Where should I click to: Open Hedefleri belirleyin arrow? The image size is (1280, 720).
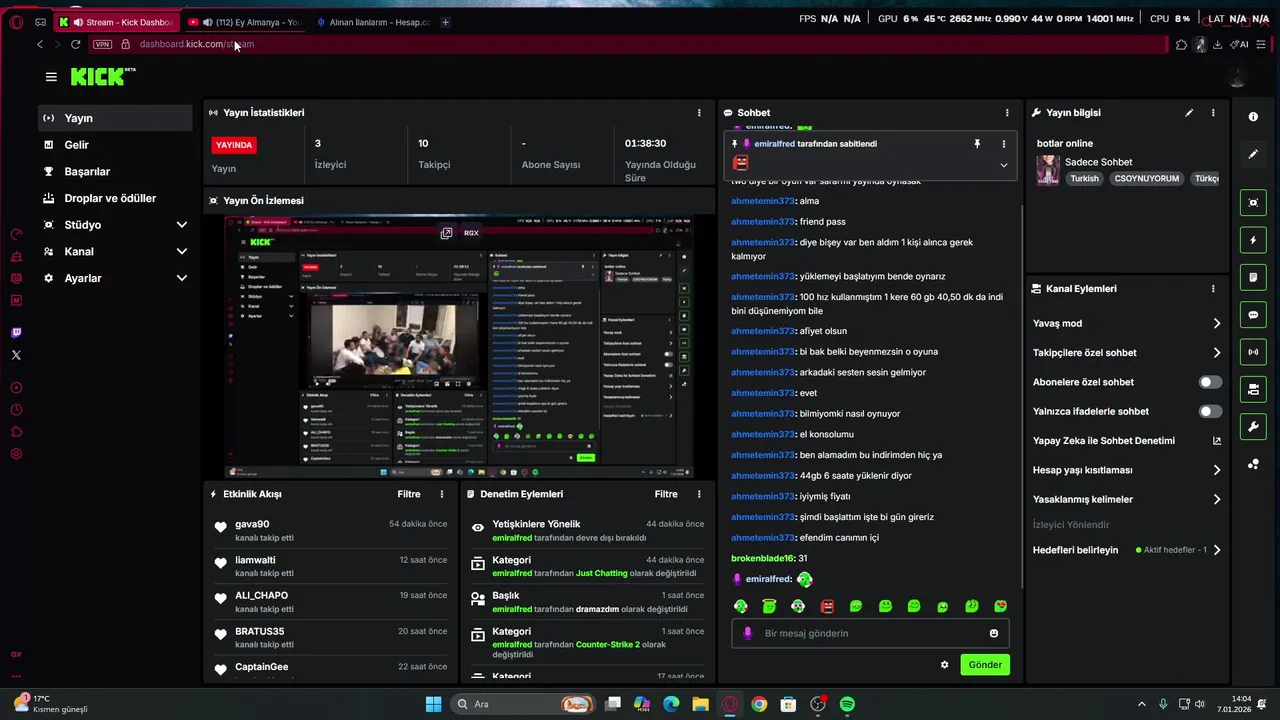point(1217,550)
